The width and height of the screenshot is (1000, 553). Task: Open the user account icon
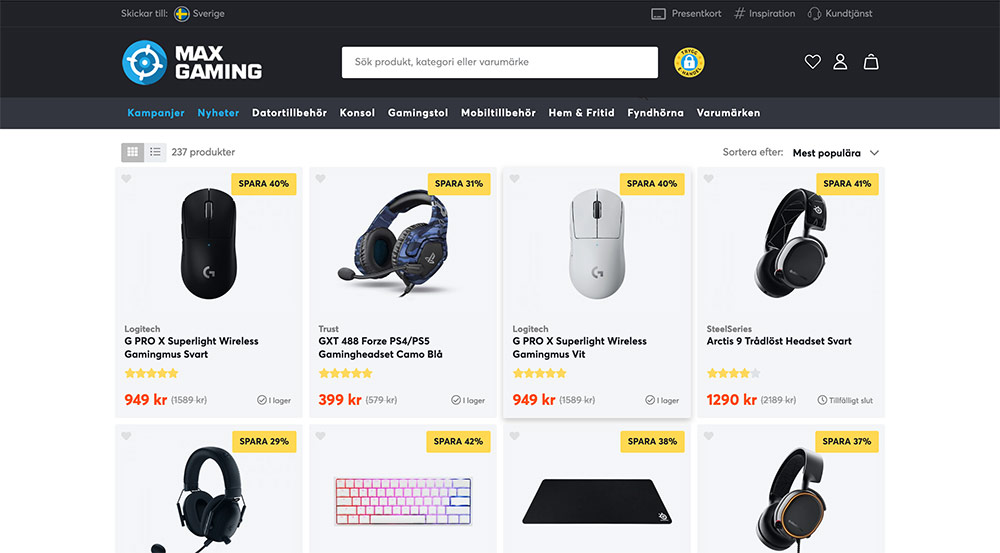pos(841,62)
